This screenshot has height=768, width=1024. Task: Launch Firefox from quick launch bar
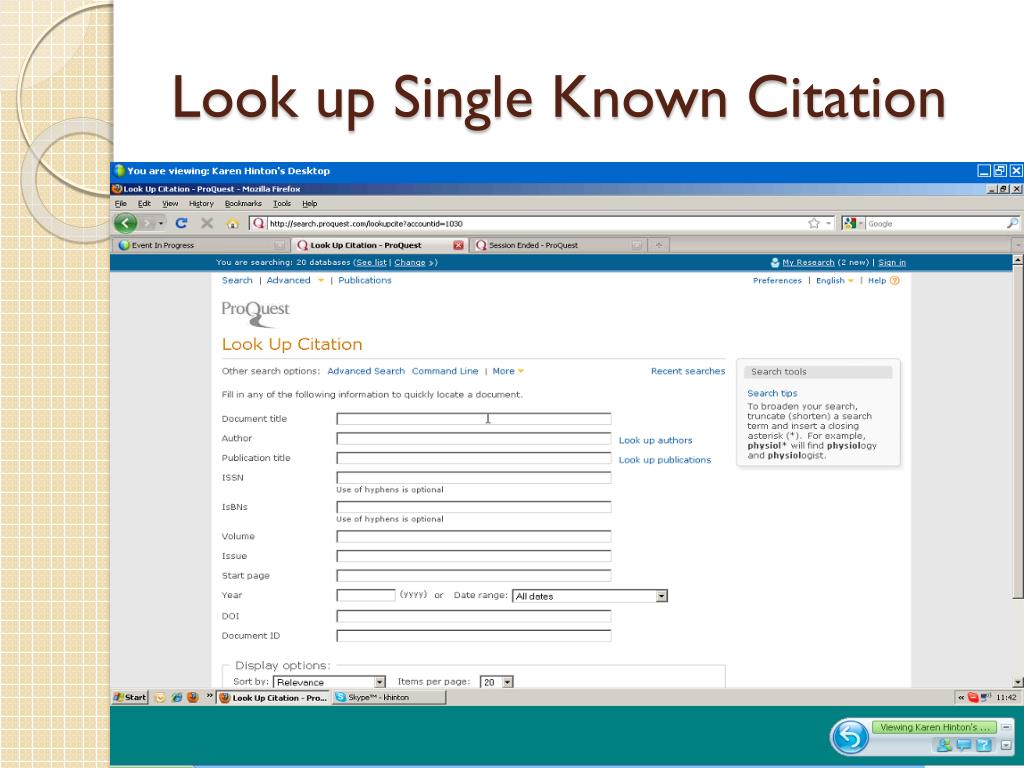pos(193,697)
